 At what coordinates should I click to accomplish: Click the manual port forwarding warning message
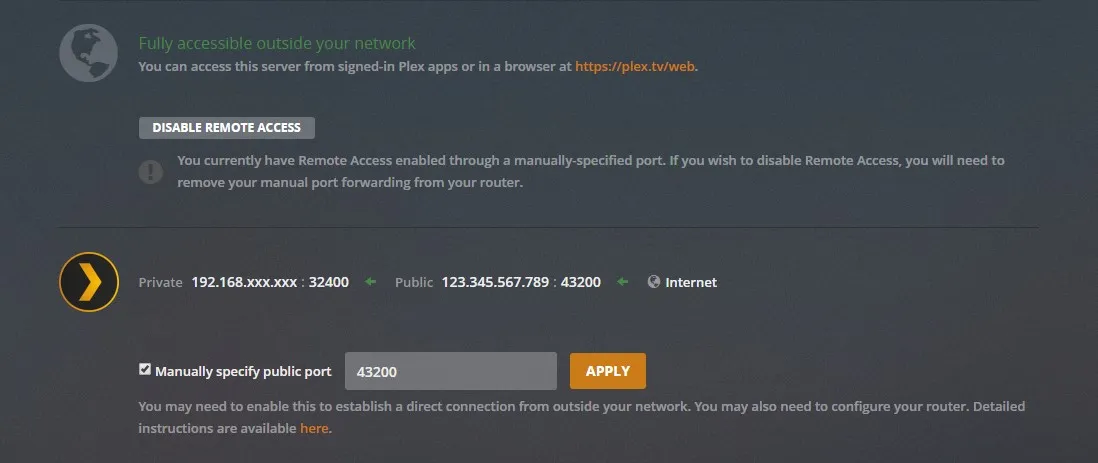coord(590,171)
